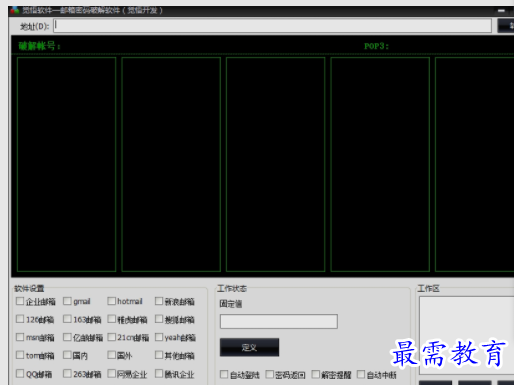Viewport: 514px width, 385px height.
Task: Click the 地址(D) address input field
Action: point(272,26)
